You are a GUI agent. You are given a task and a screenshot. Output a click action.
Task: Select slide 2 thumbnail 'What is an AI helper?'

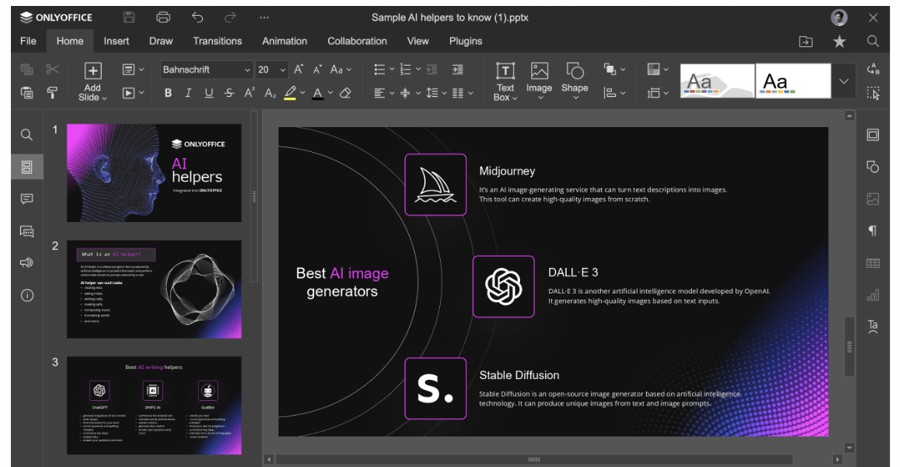click(154, 289)
